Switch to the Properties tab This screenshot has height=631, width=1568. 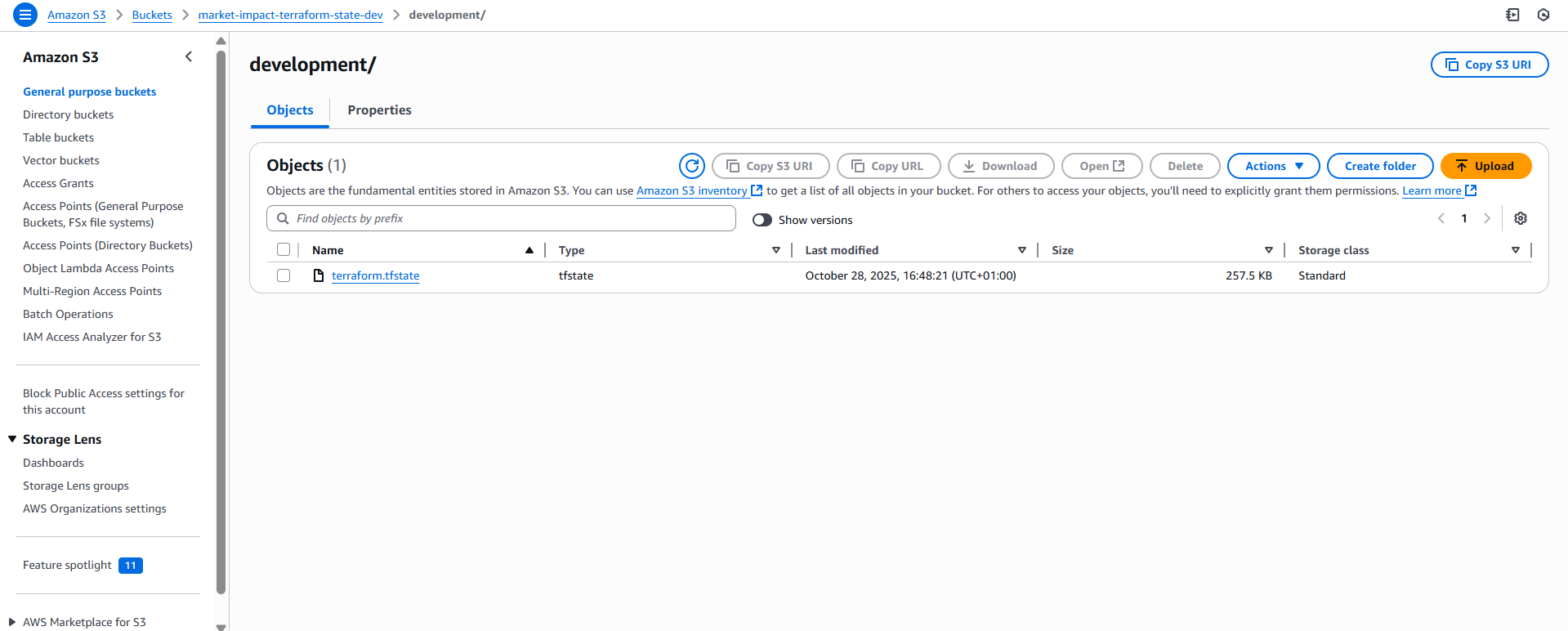(379, 110)
